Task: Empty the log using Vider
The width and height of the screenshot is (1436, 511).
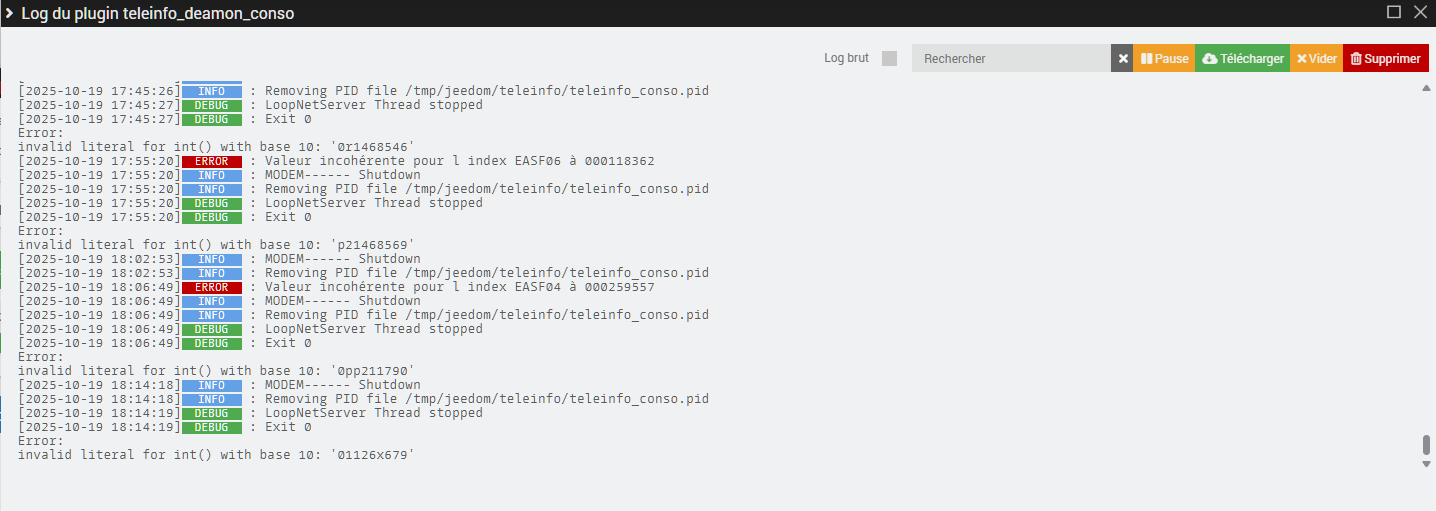Action: 1316,59
